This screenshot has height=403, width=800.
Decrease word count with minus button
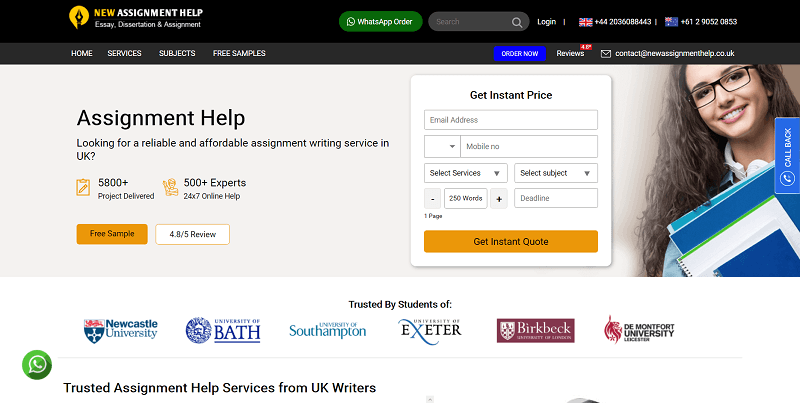coord(432,198)
